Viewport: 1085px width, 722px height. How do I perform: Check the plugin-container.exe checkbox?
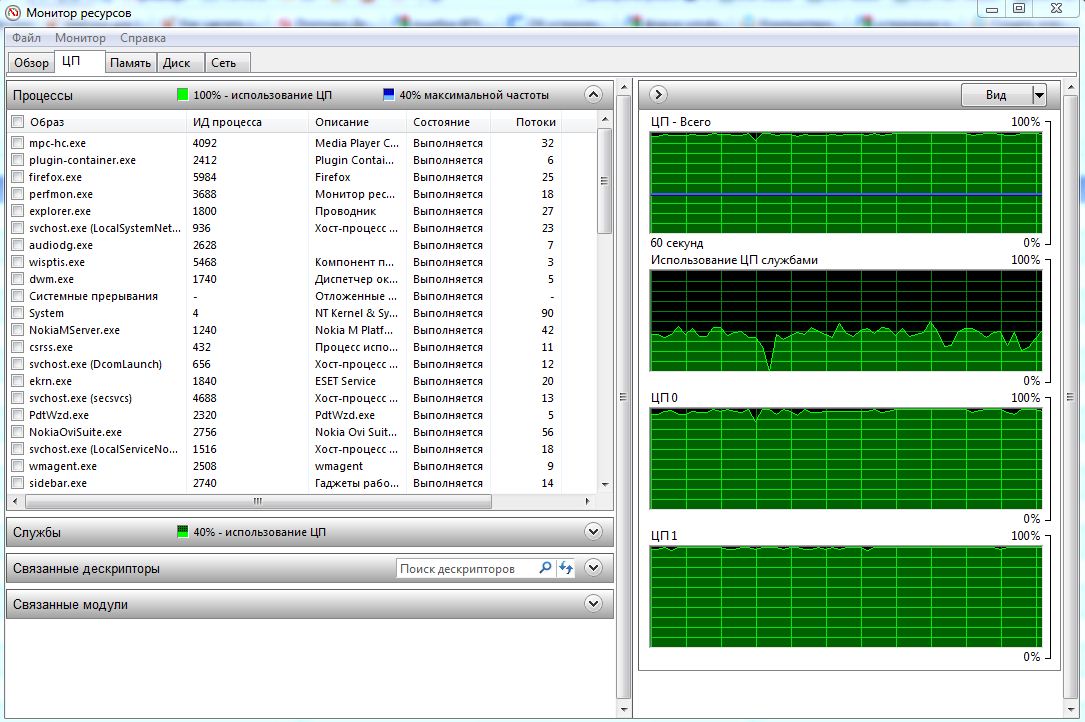18,160
